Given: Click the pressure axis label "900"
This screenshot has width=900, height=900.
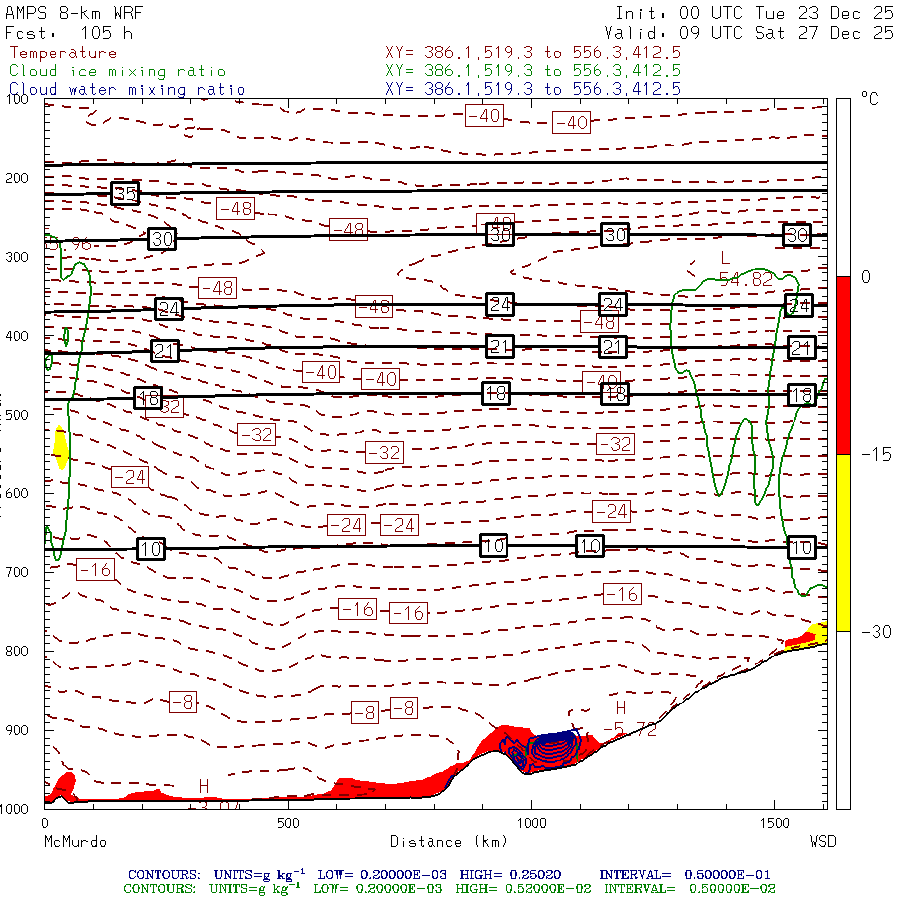Looking at the screenshot, I should point(17,730).
